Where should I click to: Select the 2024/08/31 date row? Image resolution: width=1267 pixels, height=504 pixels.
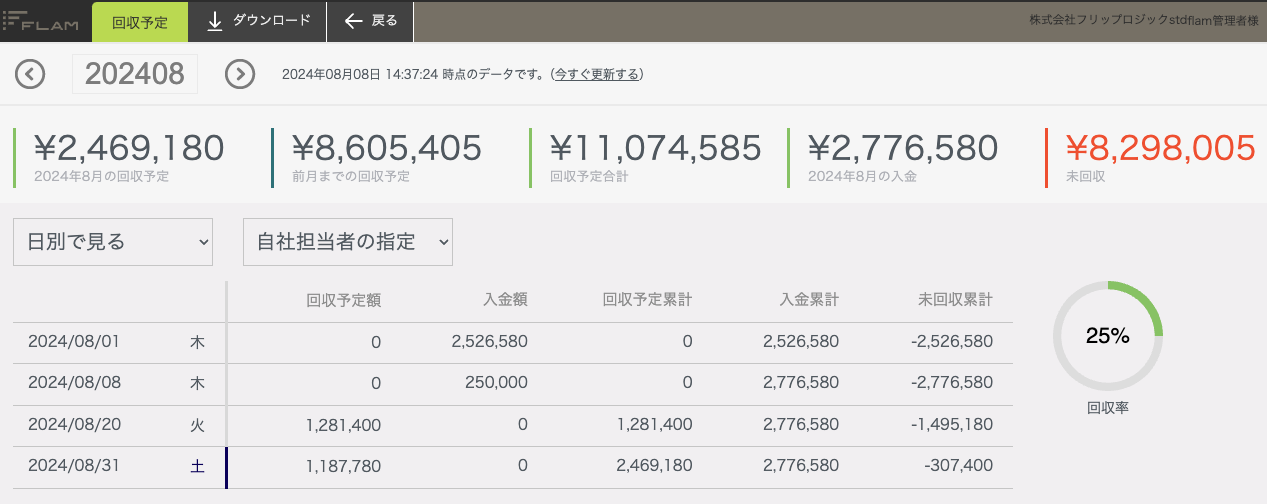click(x=513, y=467)
